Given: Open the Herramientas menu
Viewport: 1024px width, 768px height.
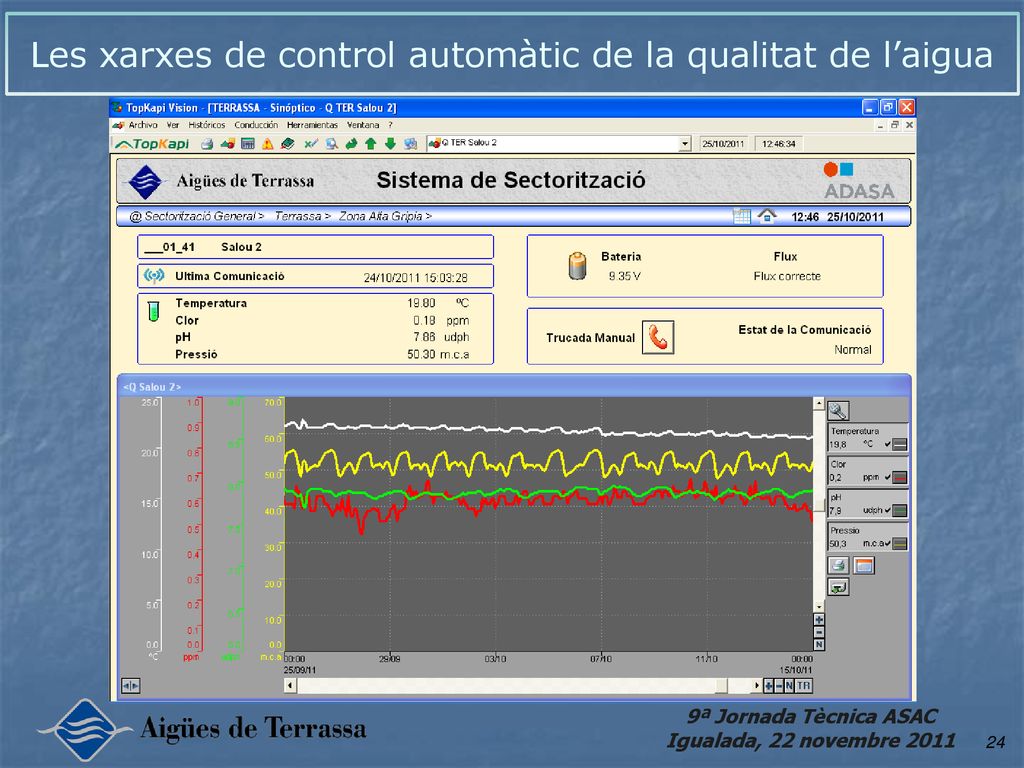Looking at the screenshot, I should tap(312, 125).
